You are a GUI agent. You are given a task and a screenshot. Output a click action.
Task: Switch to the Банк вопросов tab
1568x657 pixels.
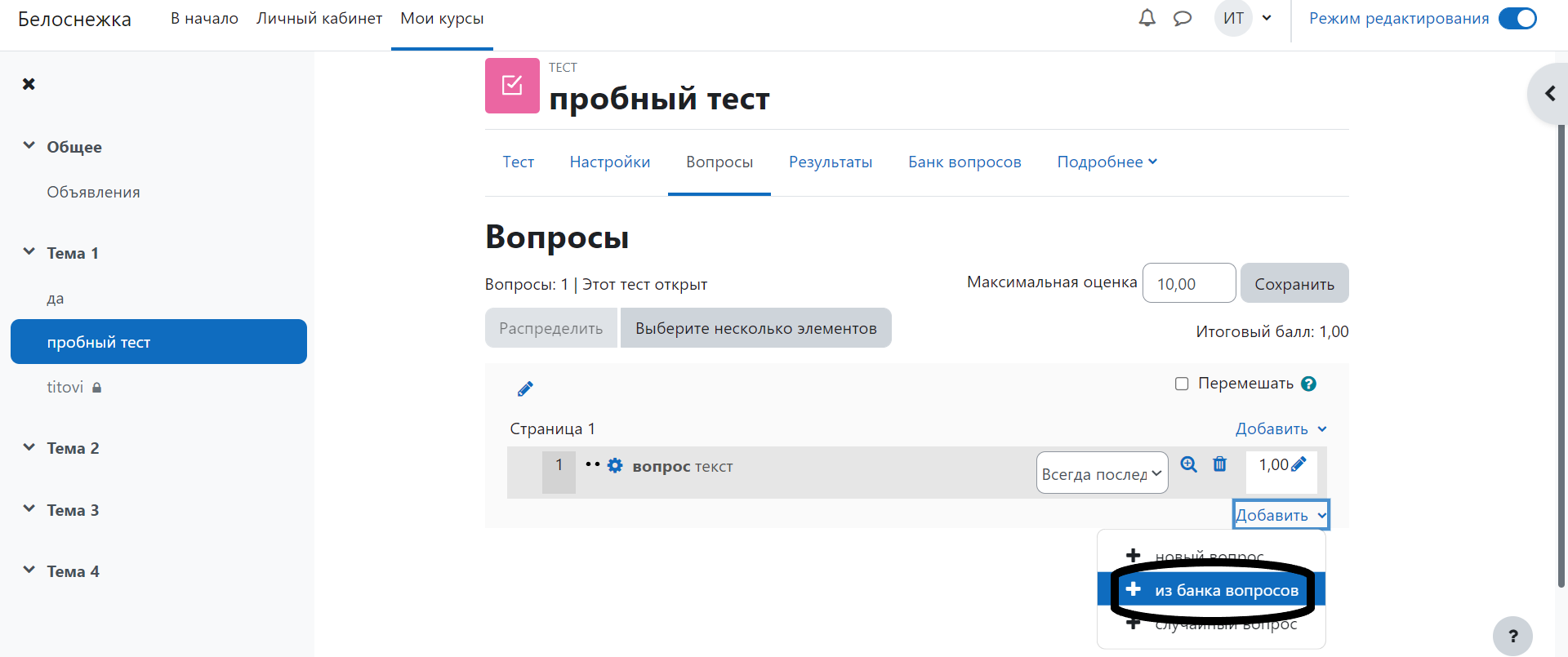click(x=964, y=162)
